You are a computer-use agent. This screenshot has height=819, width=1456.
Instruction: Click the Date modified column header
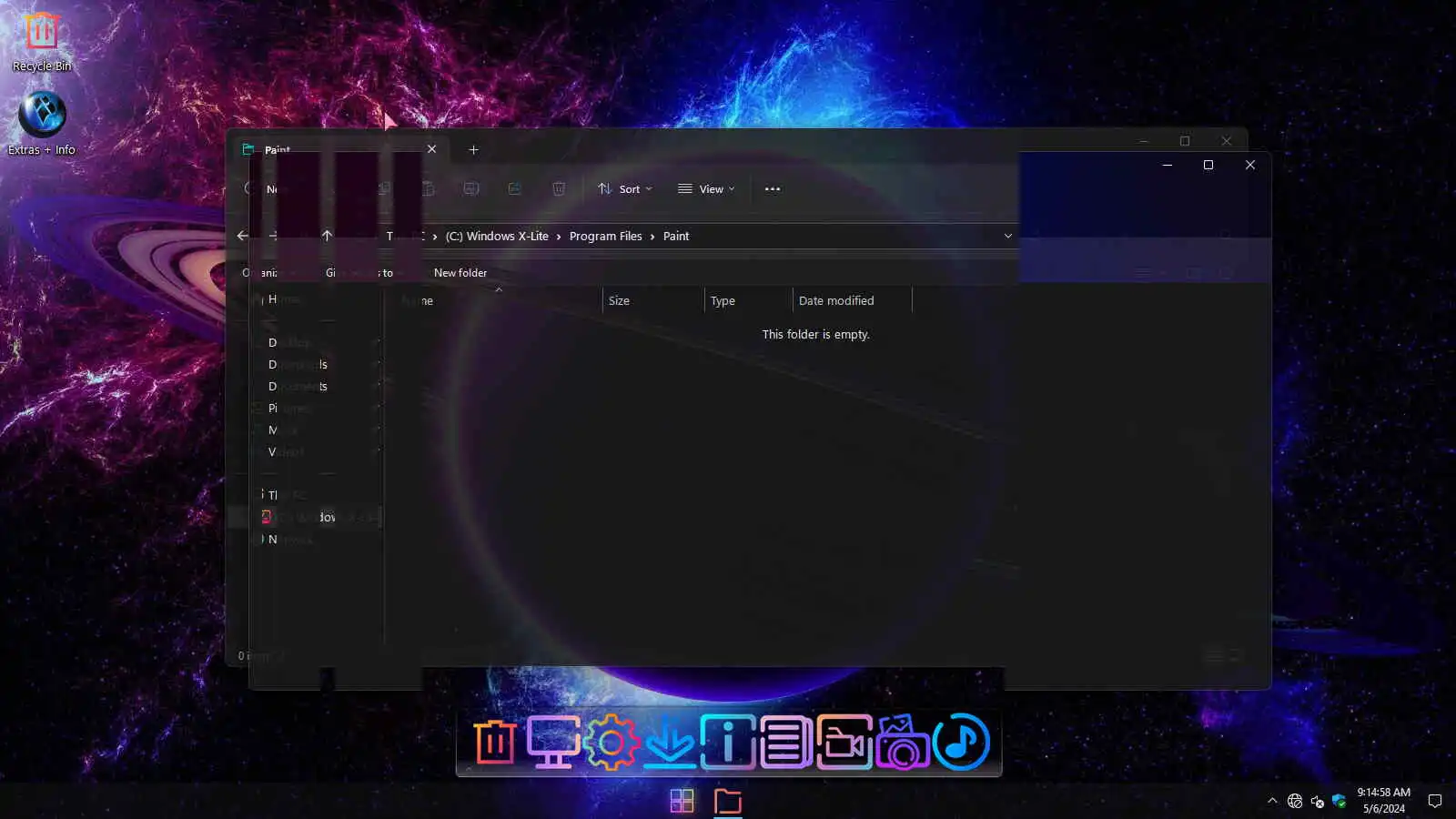click(852, 300)
